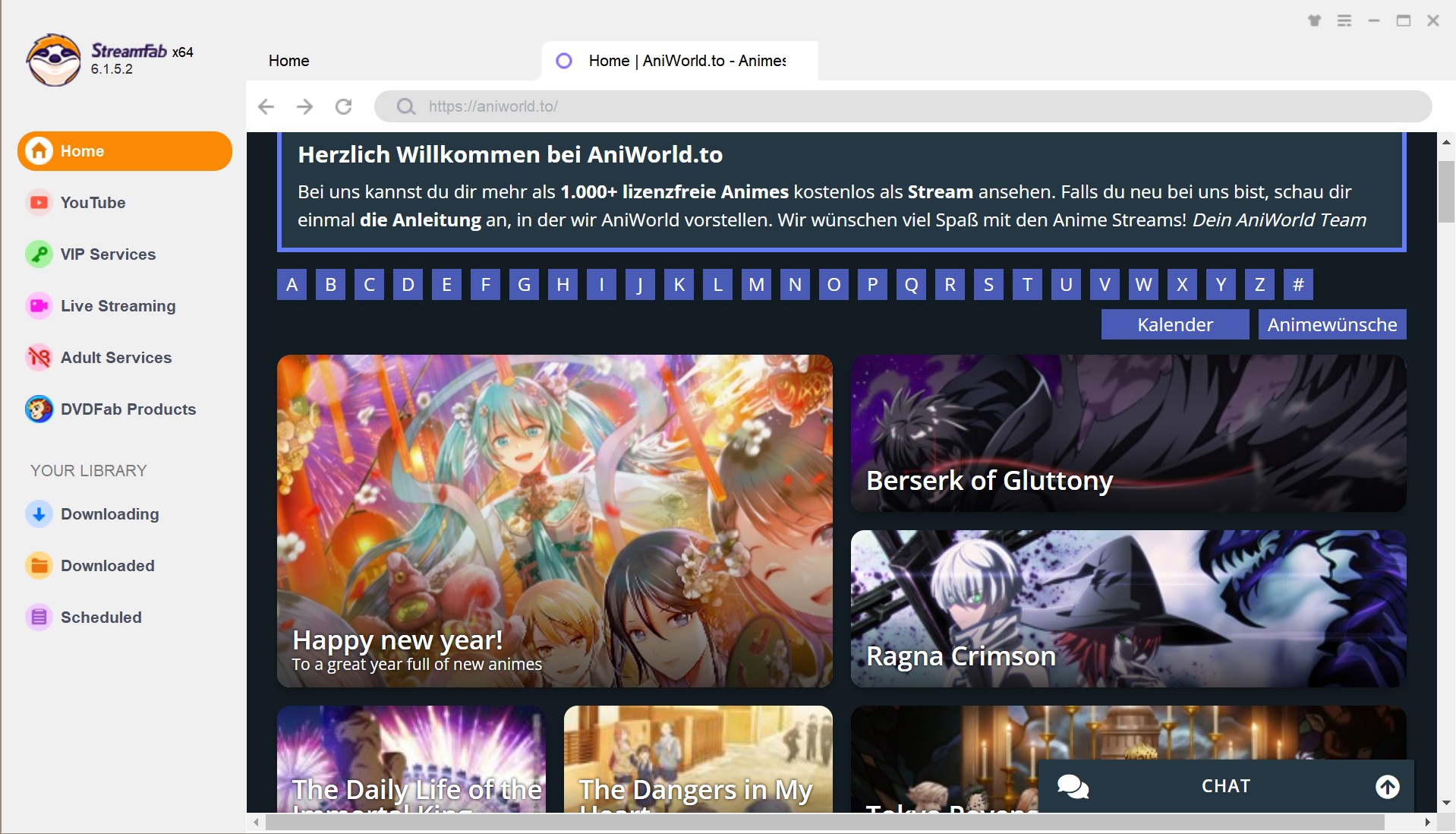Click the VIP Services key icon

[39, 254]
